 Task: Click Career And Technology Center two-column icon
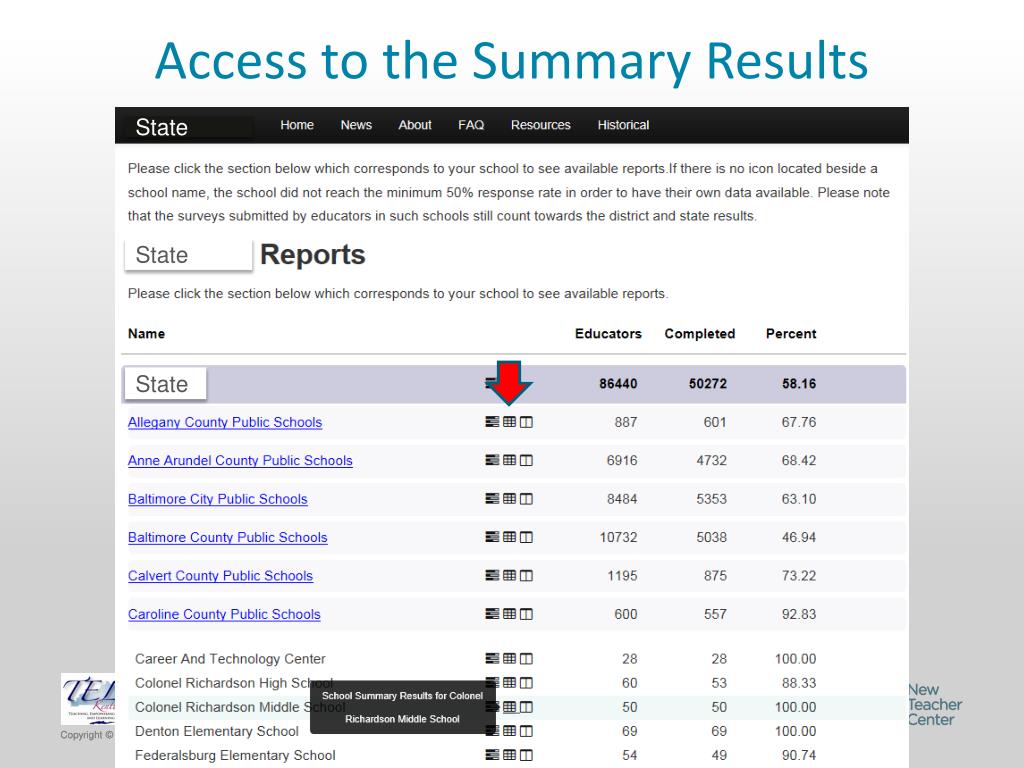526,659
